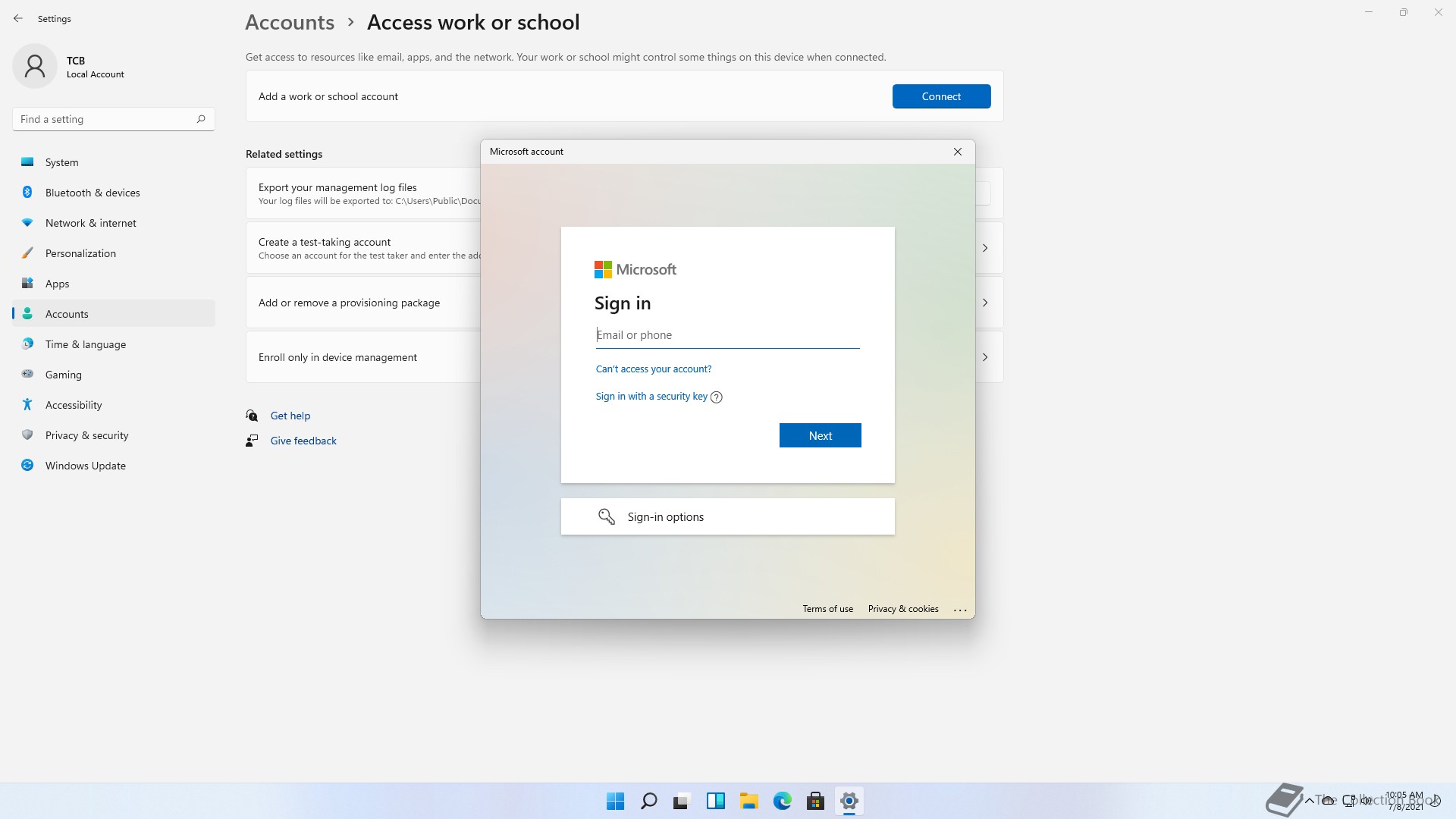Click the Next button
Image resolution: width=1456 pixels, height=819 pixels.
(821, 435)
